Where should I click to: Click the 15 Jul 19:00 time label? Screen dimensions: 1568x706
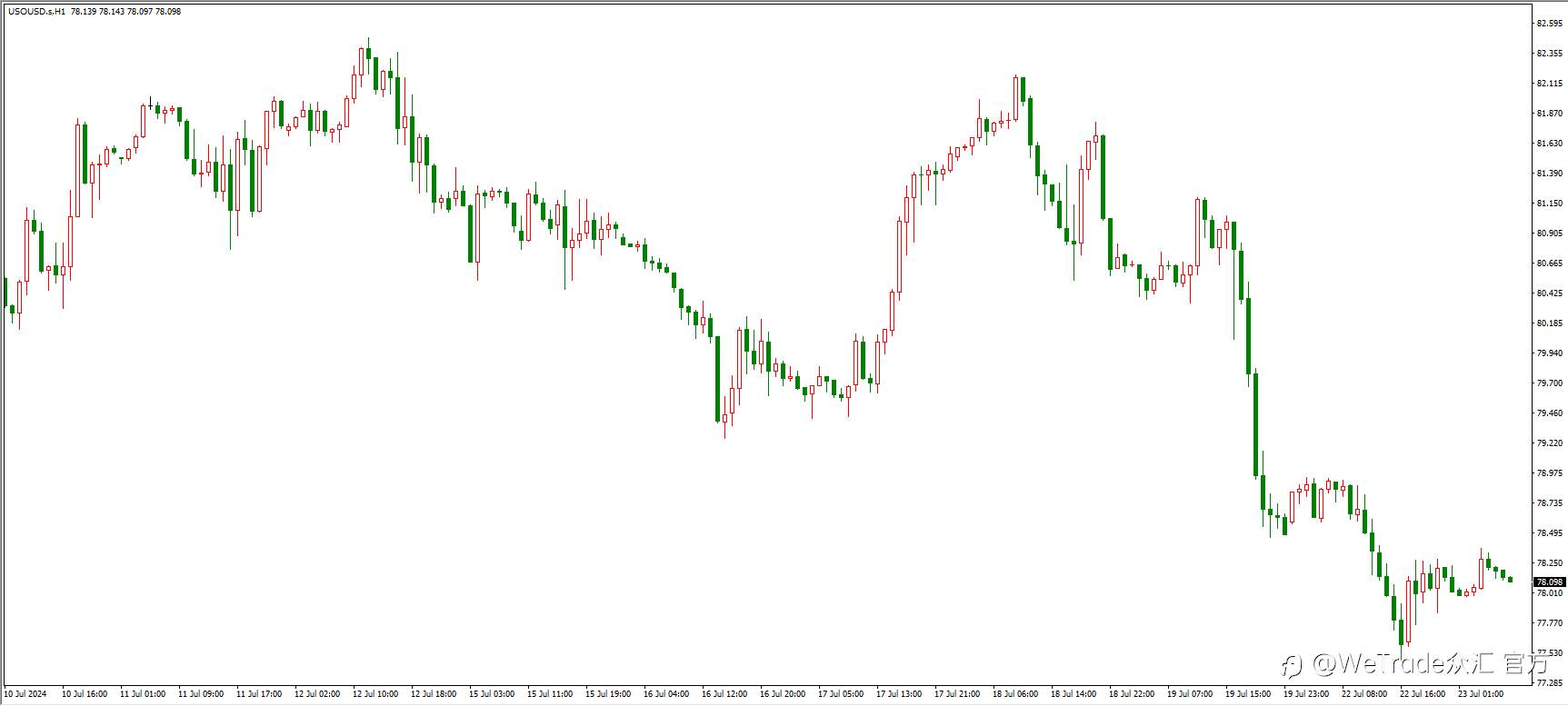coord(608,694)
